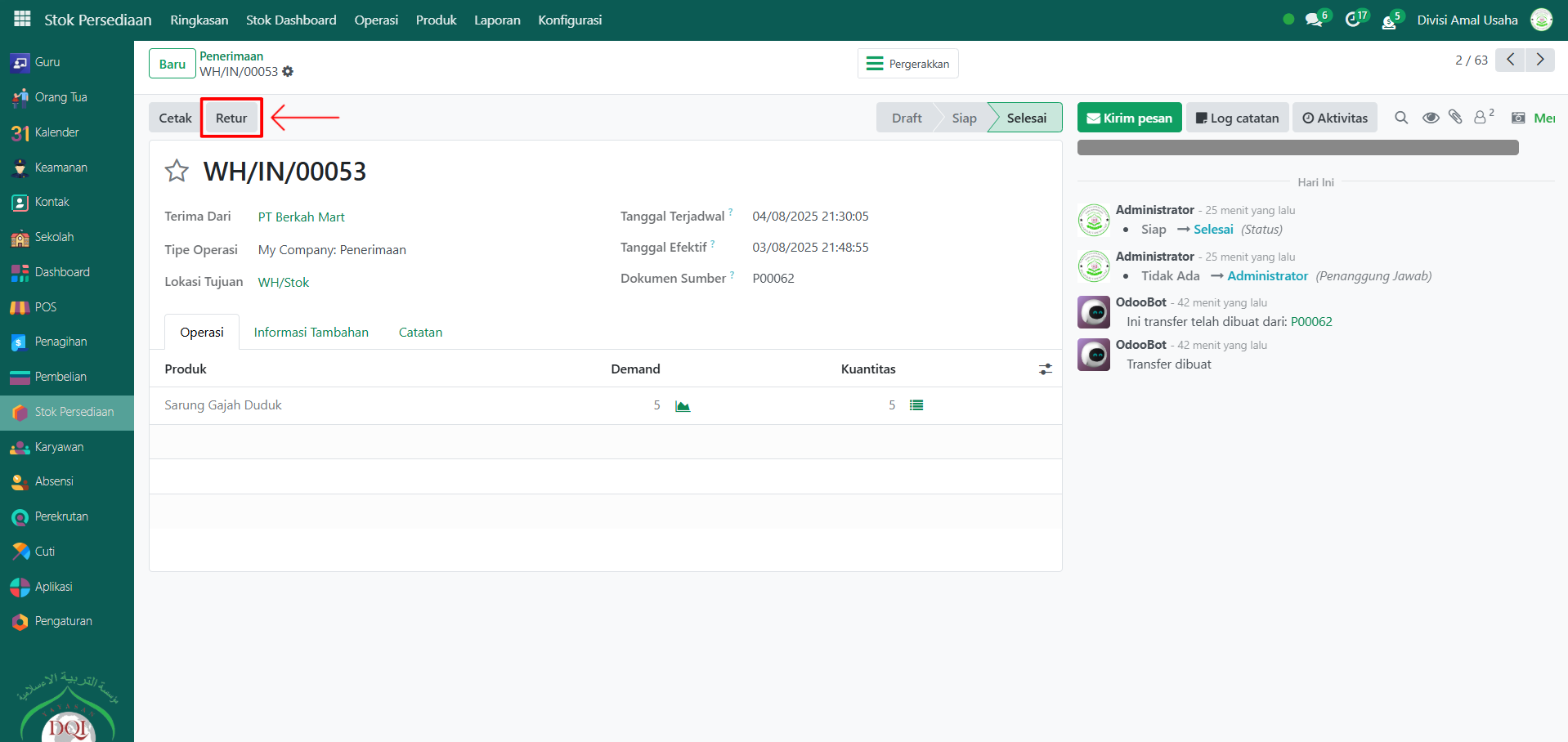
Task: Open the followers person icon
Action: [1481, 118]
